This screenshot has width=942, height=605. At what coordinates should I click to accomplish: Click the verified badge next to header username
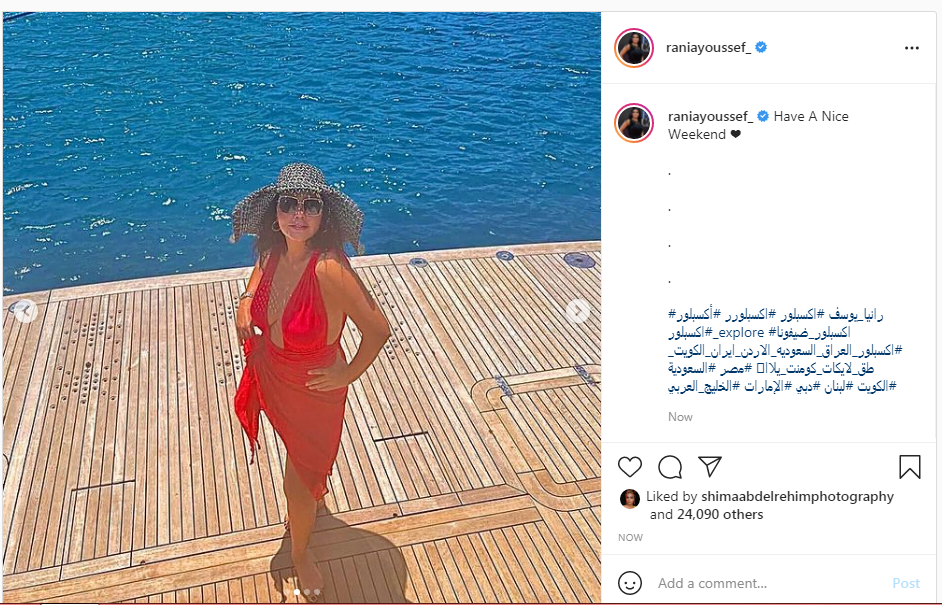761,47
